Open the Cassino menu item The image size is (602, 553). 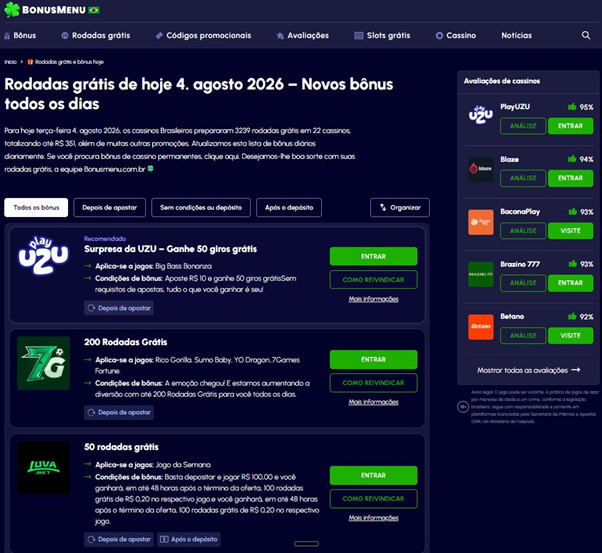[x=456, y=35]
